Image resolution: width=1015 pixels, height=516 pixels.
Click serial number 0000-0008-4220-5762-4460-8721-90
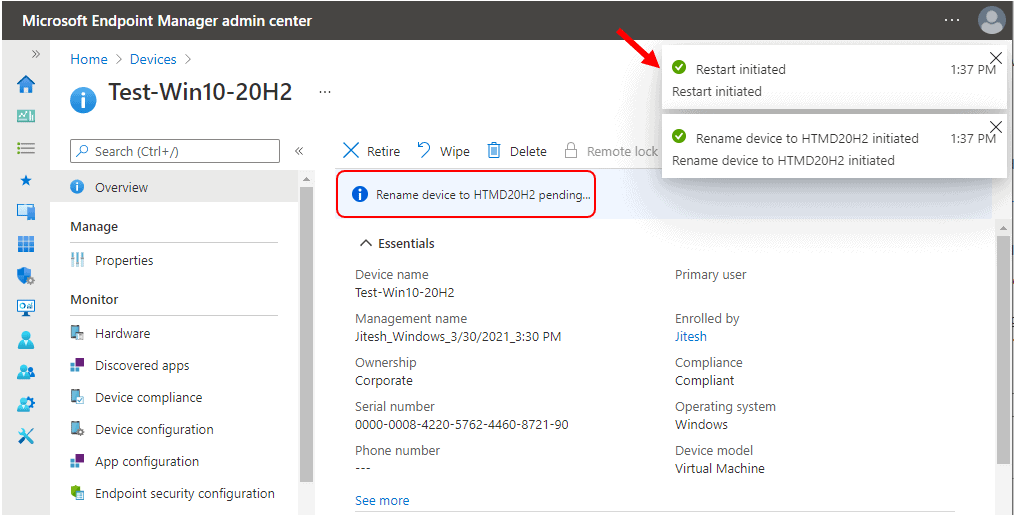click(462, 425)
